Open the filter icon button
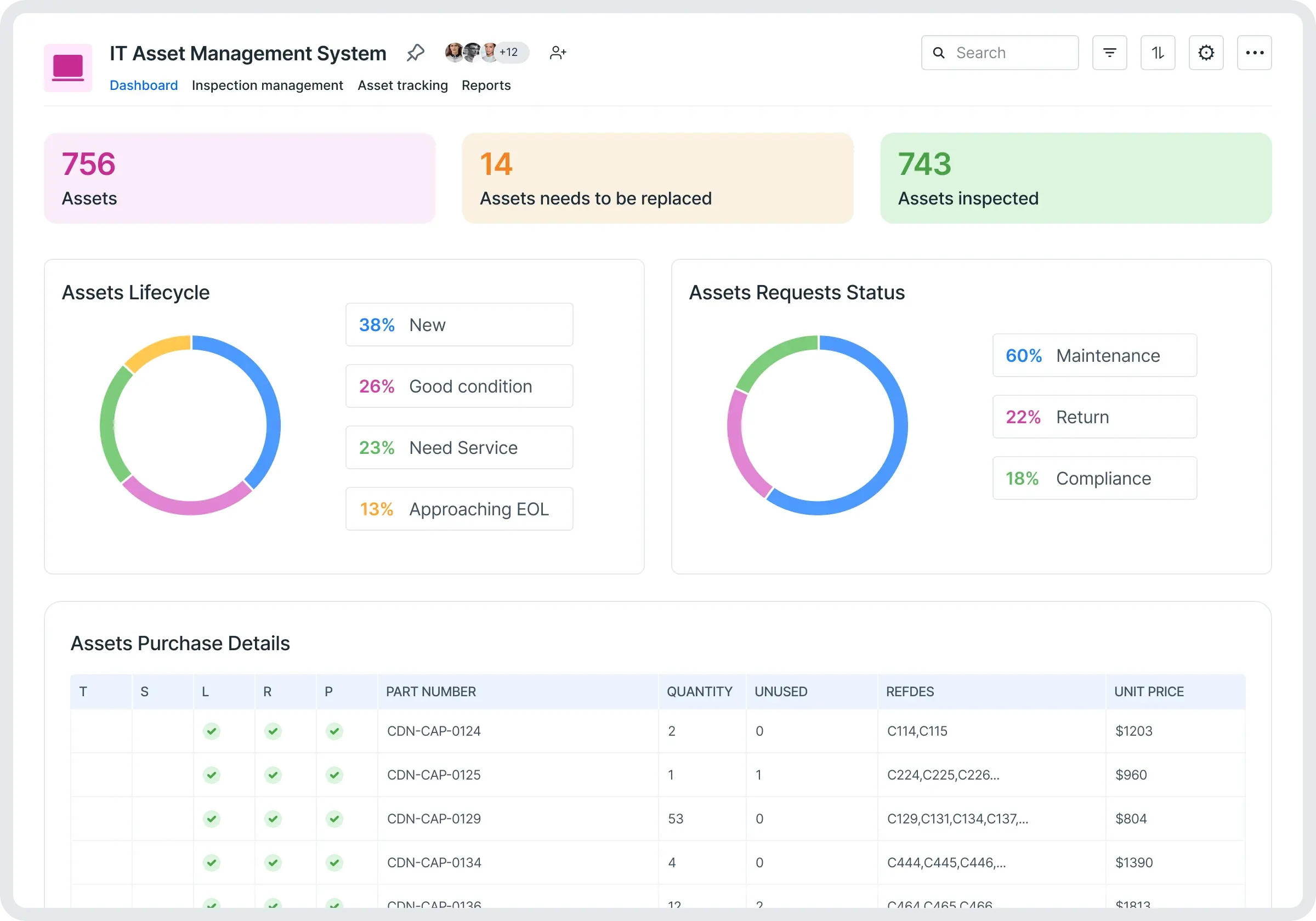The height and width of the screenshot is (921, 1316). [1109, 53]
